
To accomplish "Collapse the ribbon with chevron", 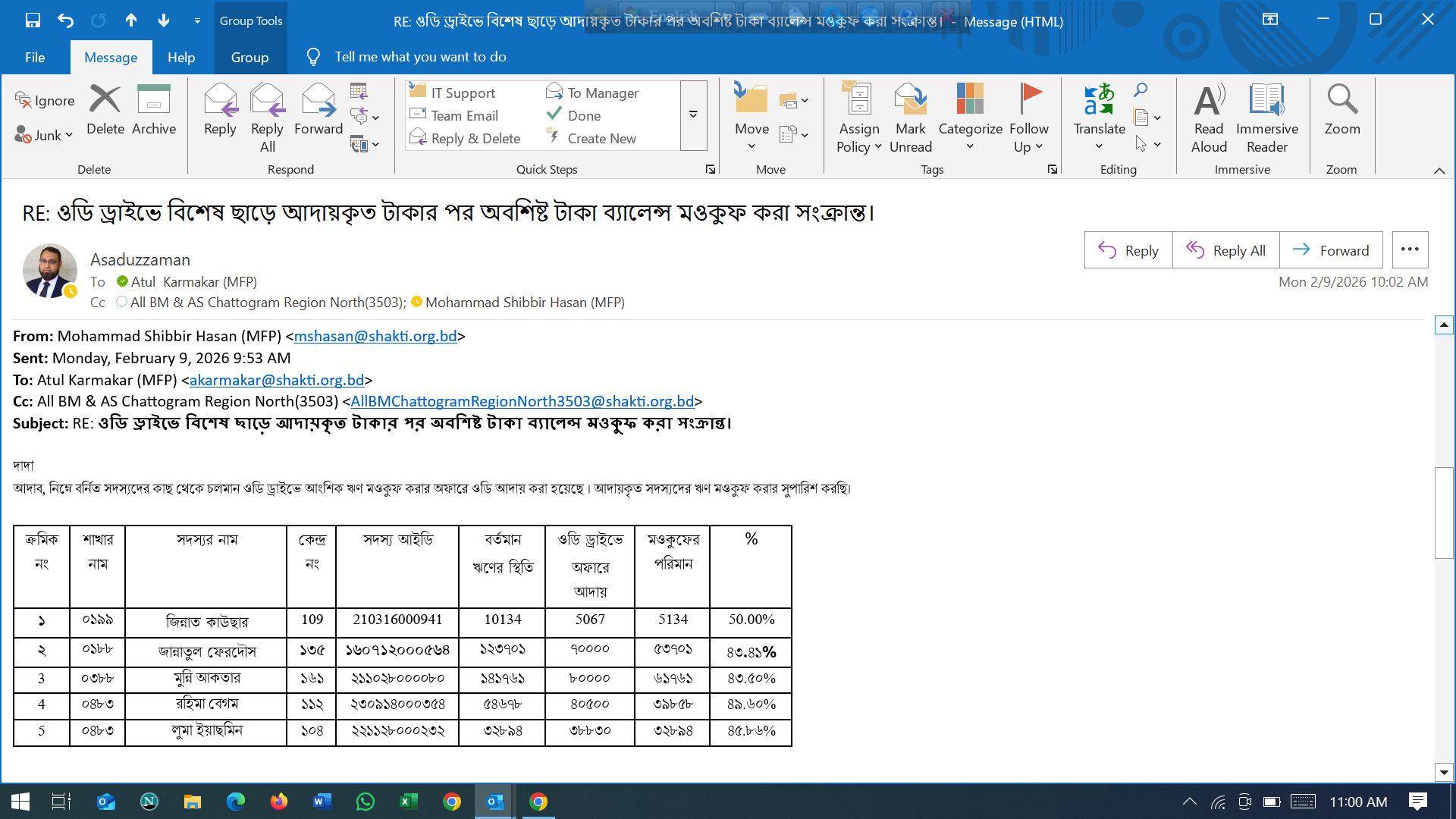I will [1439, 171].
